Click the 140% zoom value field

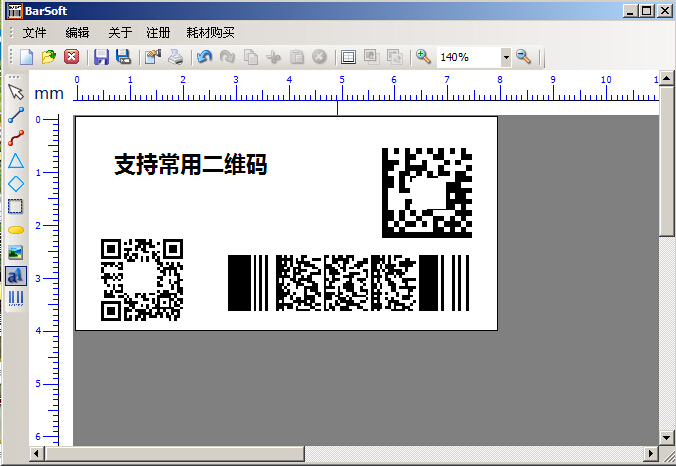(x=469, y=57)
